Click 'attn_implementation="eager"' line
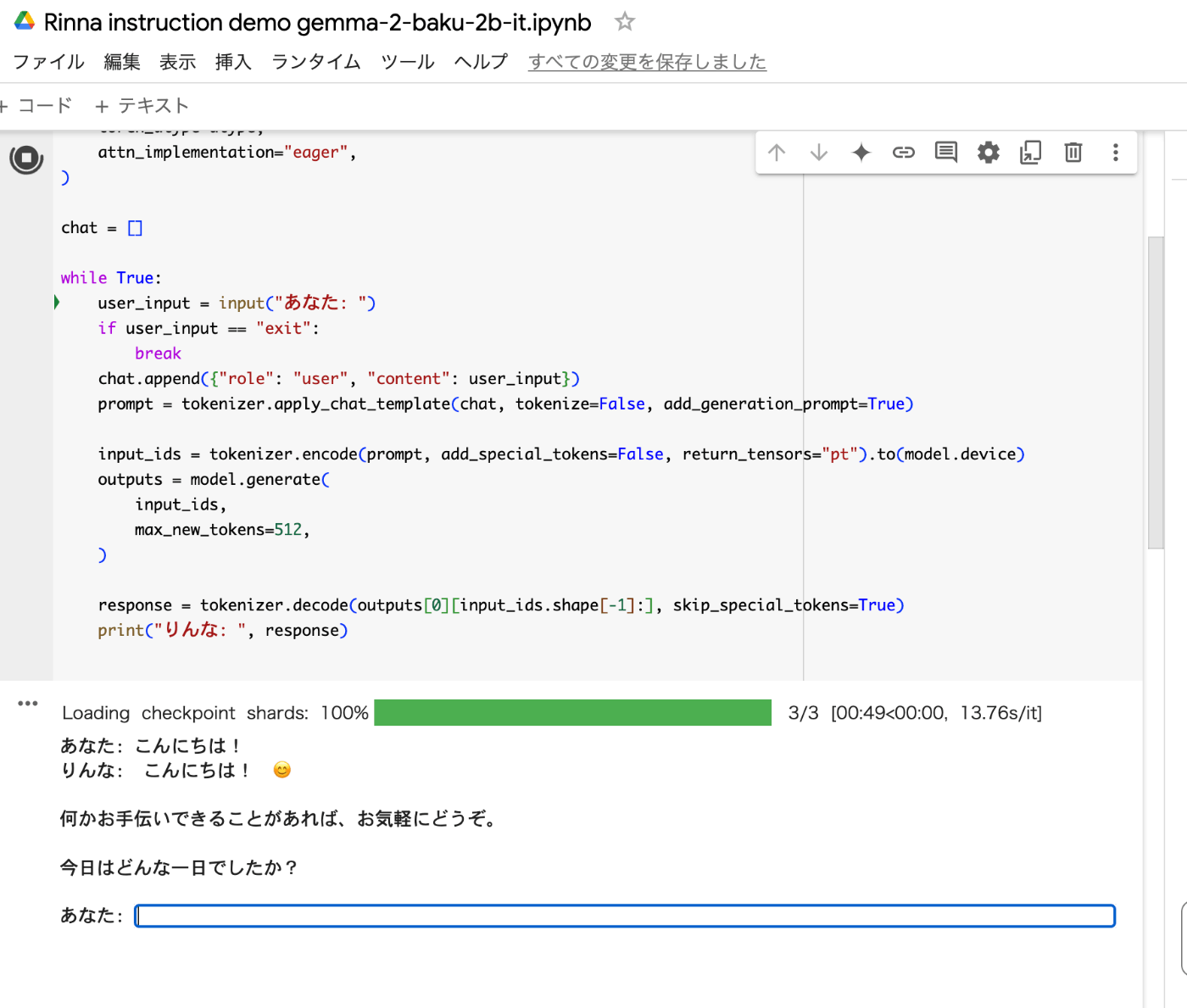Viewport: 1187px width, 1008px height. click(x=227, y=153)
